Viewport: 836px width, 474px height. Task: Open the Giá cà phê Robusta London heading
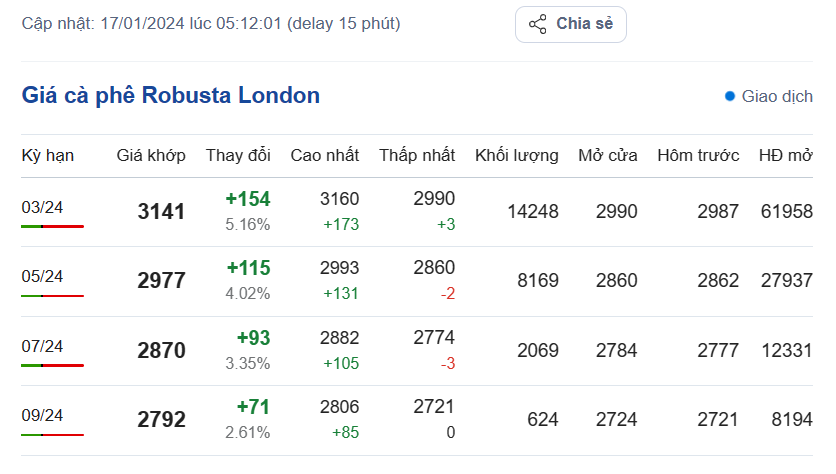pos(171,96)
